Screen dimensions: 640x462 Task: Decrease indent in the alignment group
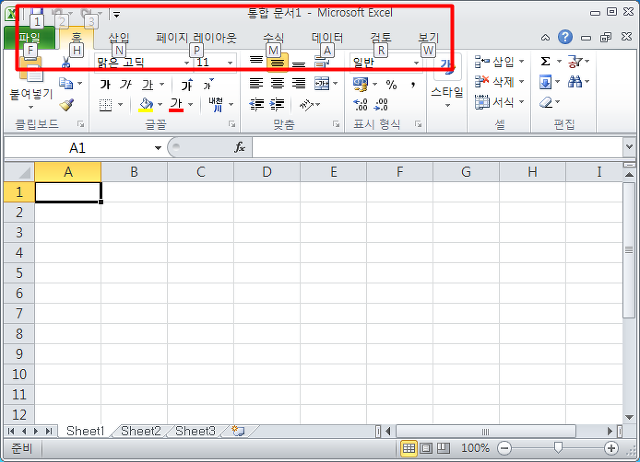click(256, 104)
